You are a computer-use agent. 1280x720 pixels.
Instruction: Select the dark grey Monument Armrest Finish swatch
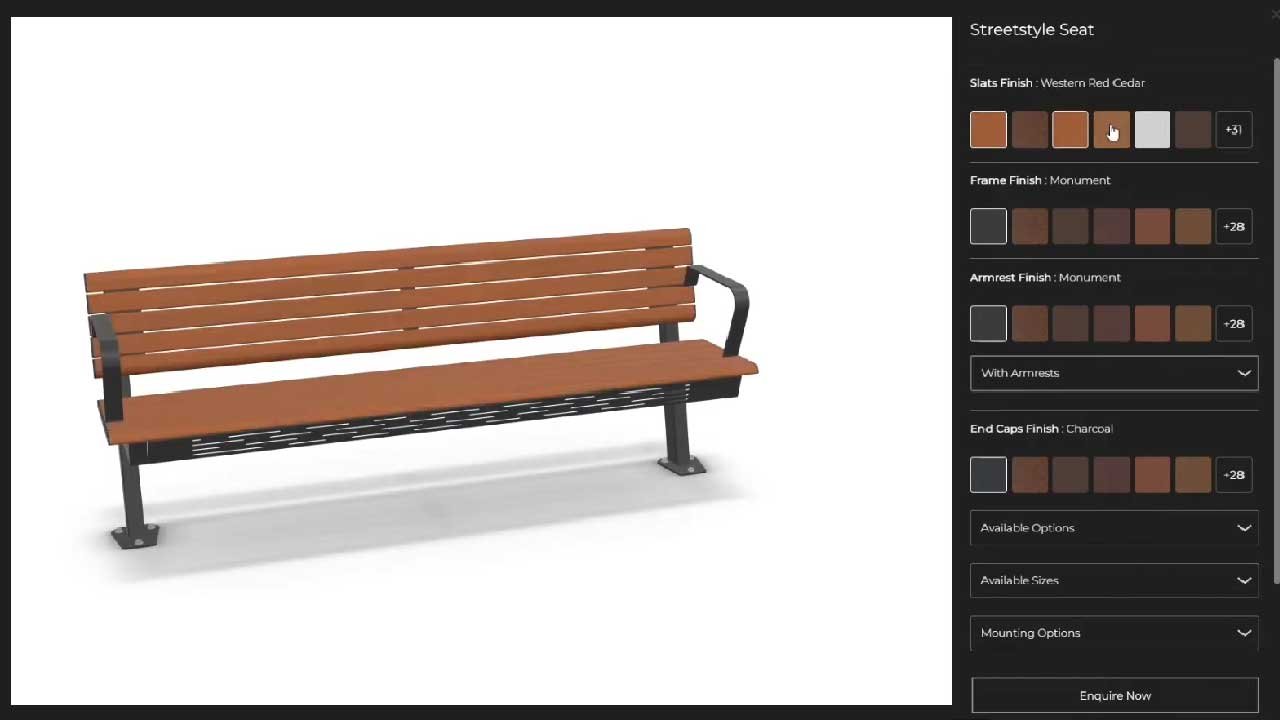tap(988, 324)
